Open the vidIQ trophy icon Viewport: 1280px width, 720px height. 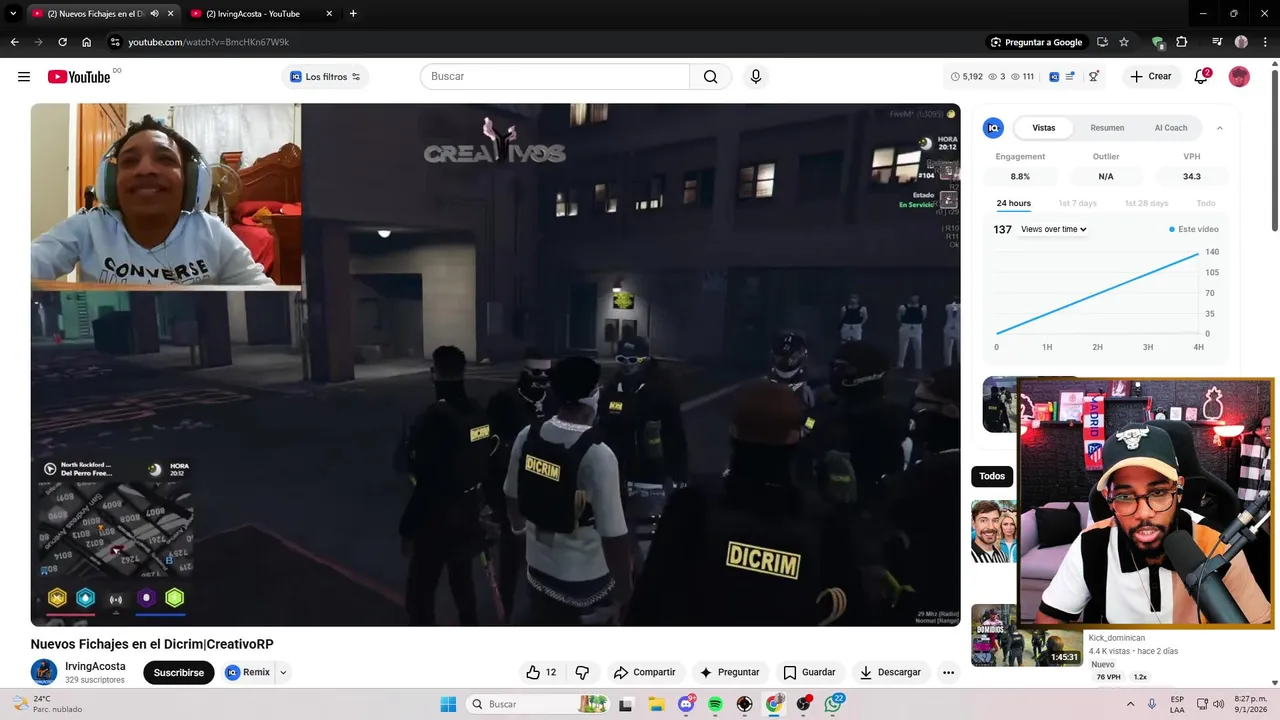[1094, 77]
